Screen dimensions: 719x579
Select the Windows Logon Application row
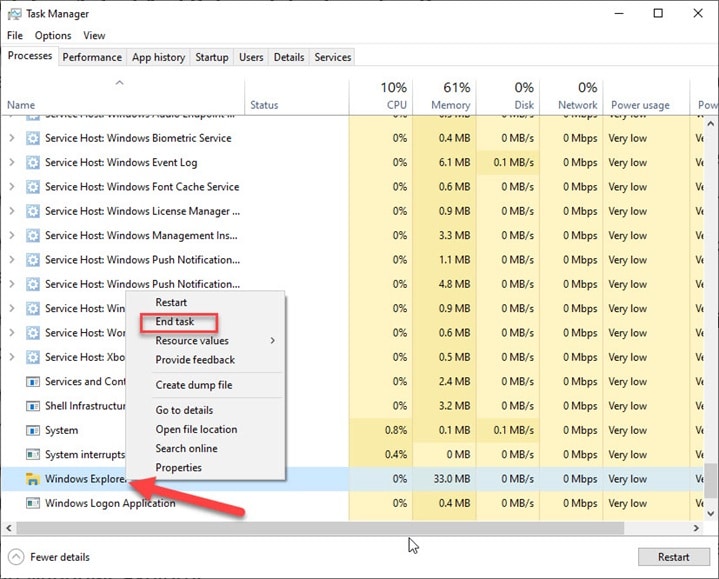(x=352, y=503)
